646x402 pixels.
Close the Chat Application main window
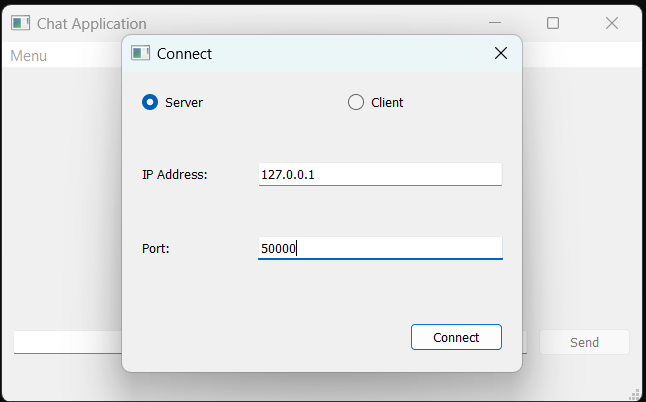click(x=612, y=23)
